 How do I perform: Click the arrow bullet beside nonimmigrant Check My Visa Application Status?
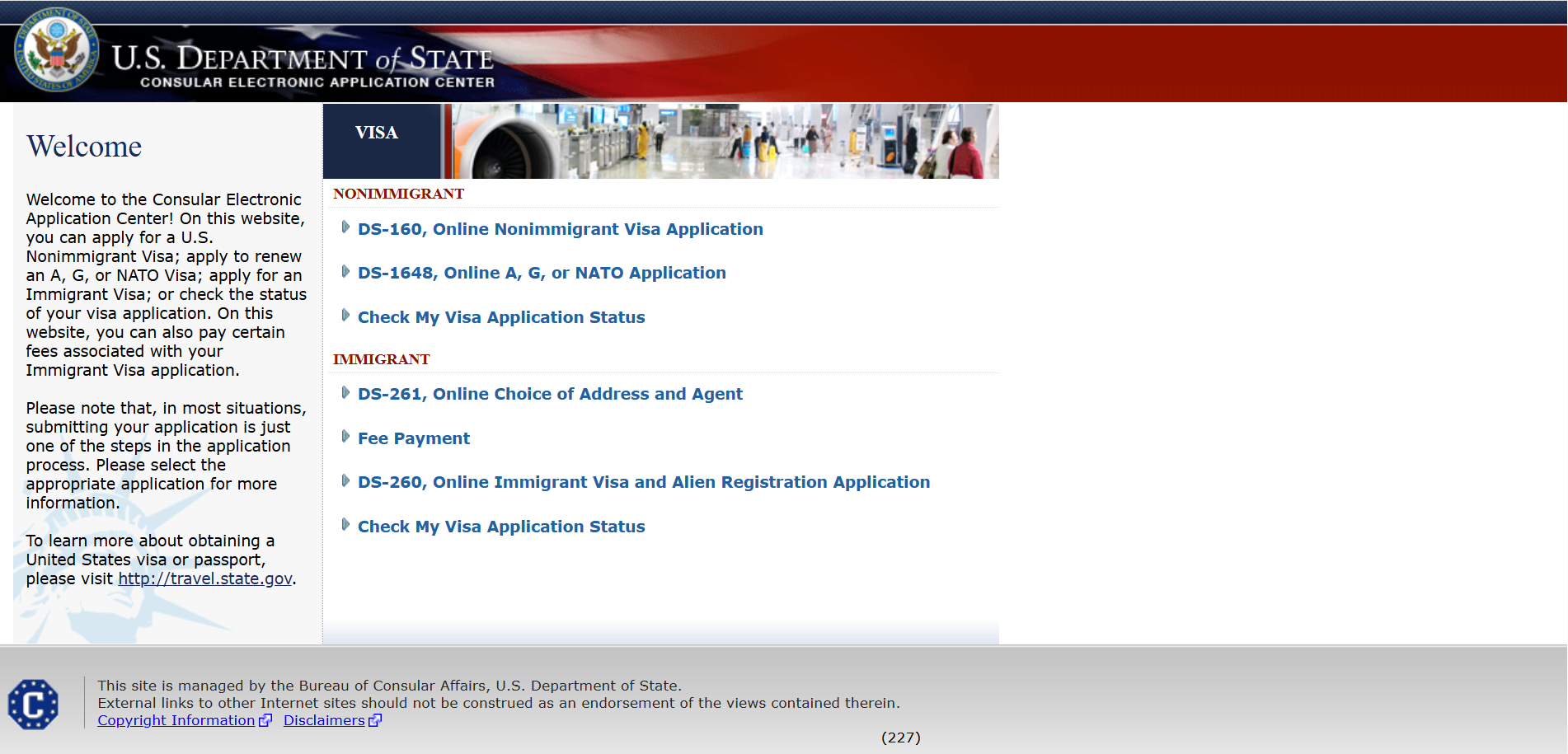click(x=345, y=316)
